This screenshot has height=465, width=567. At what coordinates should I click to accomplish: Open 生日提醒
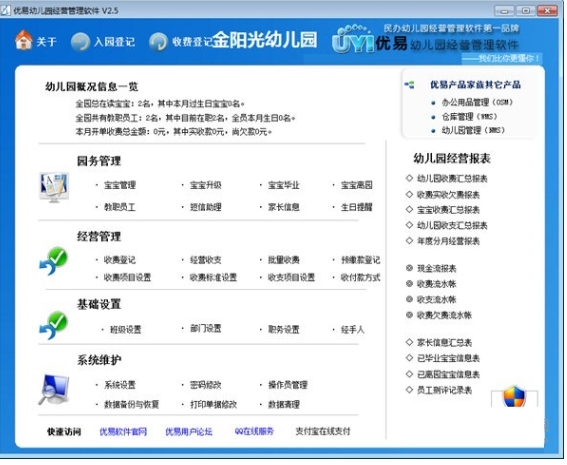point(357,207)
